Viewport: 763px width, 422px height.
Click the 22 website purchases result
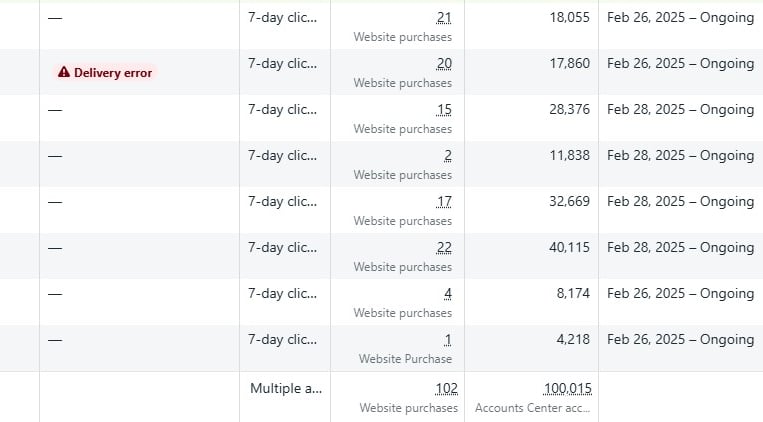click(x=444, y=248)
